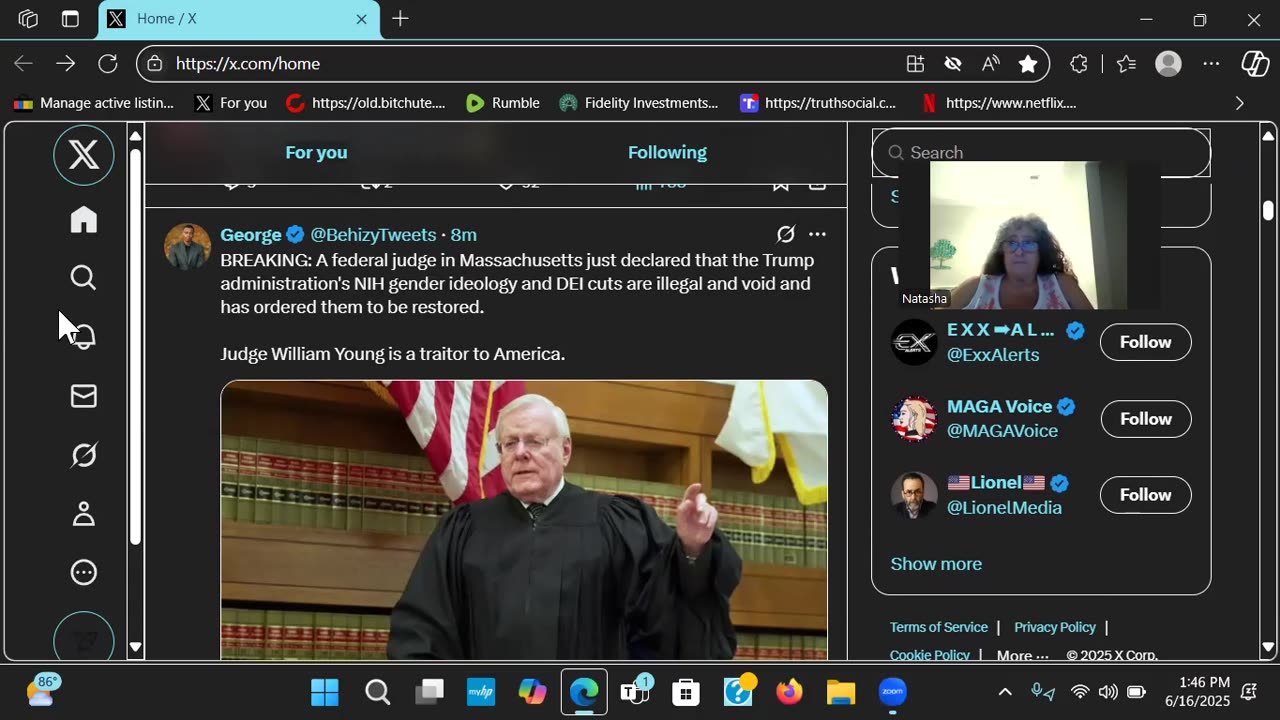Open the ExxAlerts profile avatar
The width and height of the screenshot is (1280, 720).
click(914, 342)
